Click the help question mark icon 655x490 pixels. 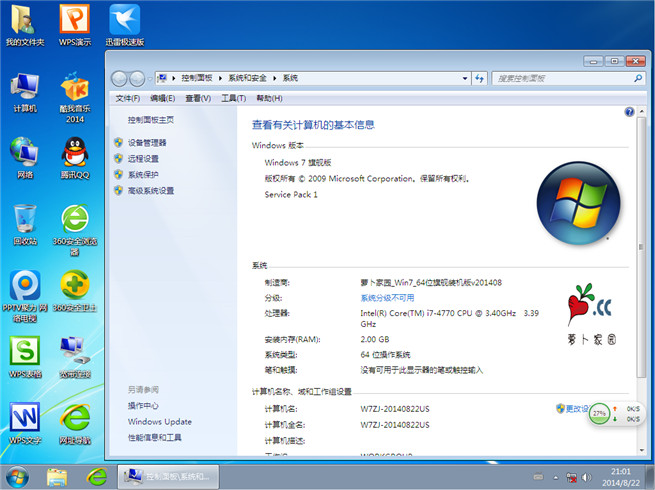coord(629,112)
